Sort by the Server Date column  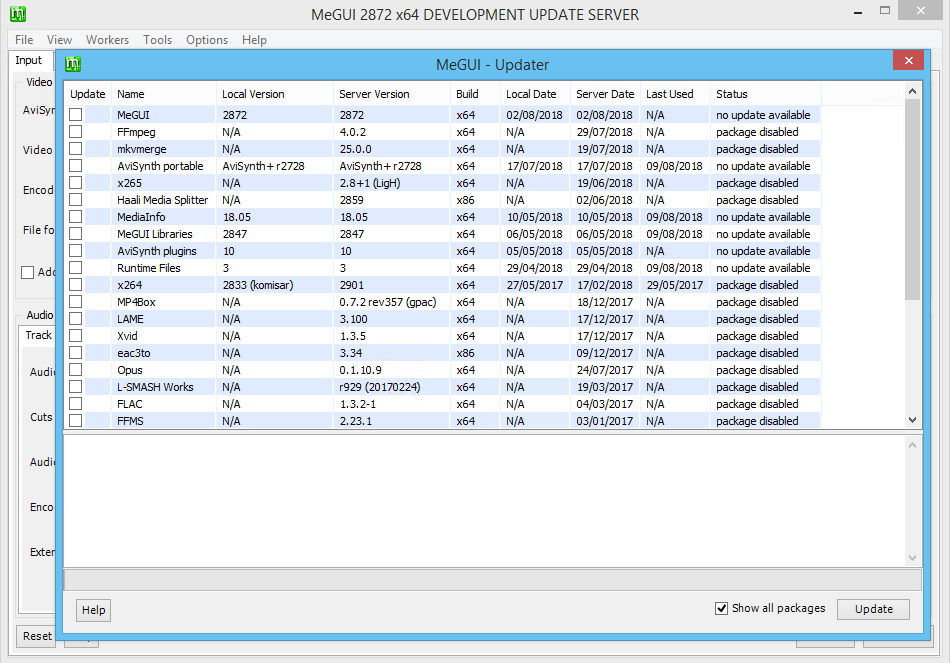click(605, 94)
